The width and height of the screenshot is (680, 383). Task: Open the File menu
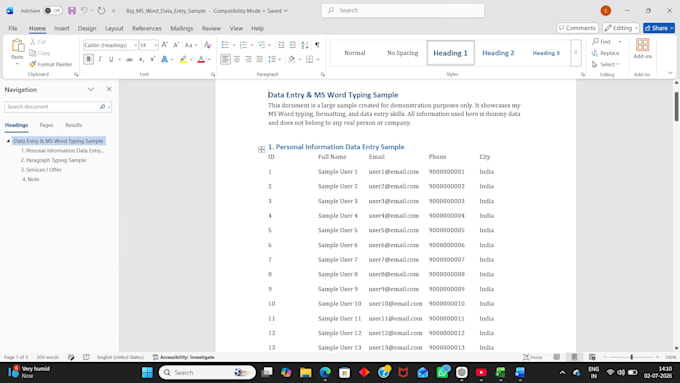[x=13, y=28]
